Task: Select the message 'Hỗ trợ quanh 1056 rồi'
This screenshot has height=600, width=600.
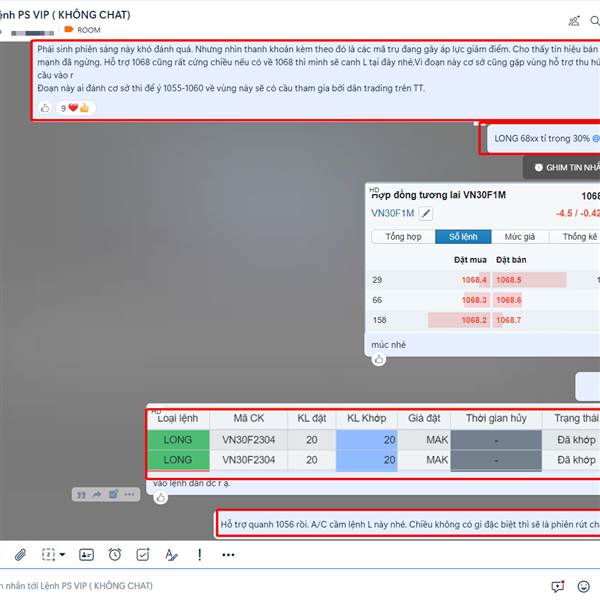Action: coord(410,524)
